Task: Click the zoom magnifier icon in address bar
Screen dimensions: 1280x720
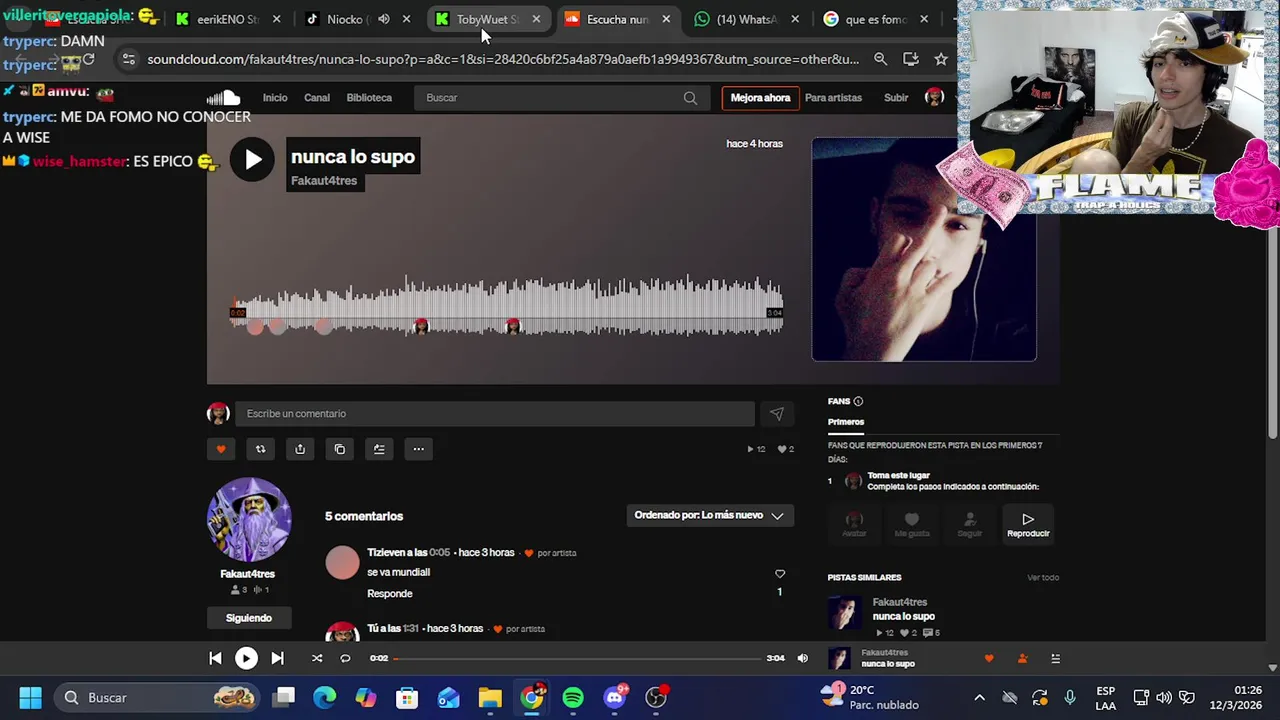Action: (x=880, y=59)
